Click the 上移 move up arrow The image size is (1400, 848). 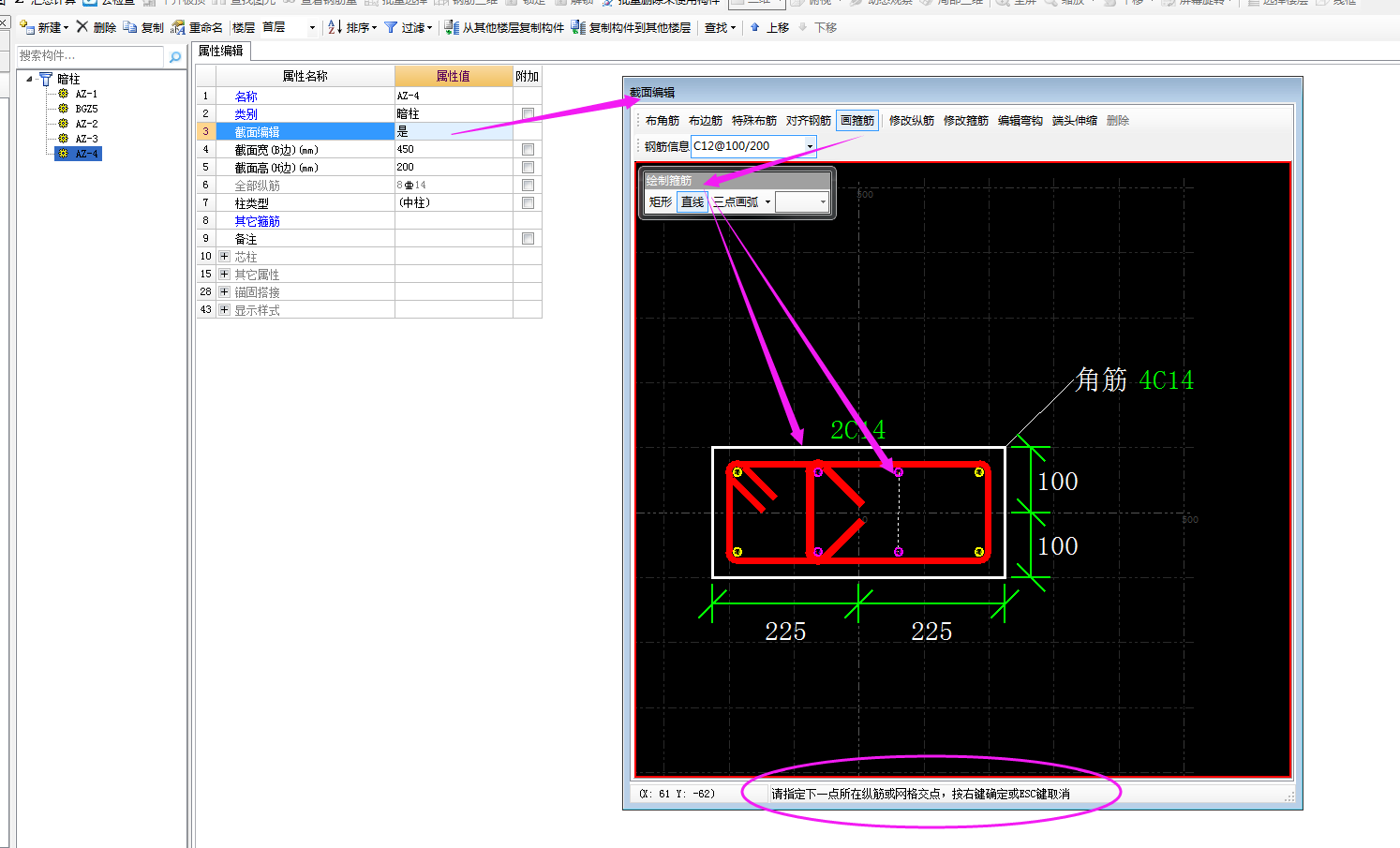tap(754, 27)
